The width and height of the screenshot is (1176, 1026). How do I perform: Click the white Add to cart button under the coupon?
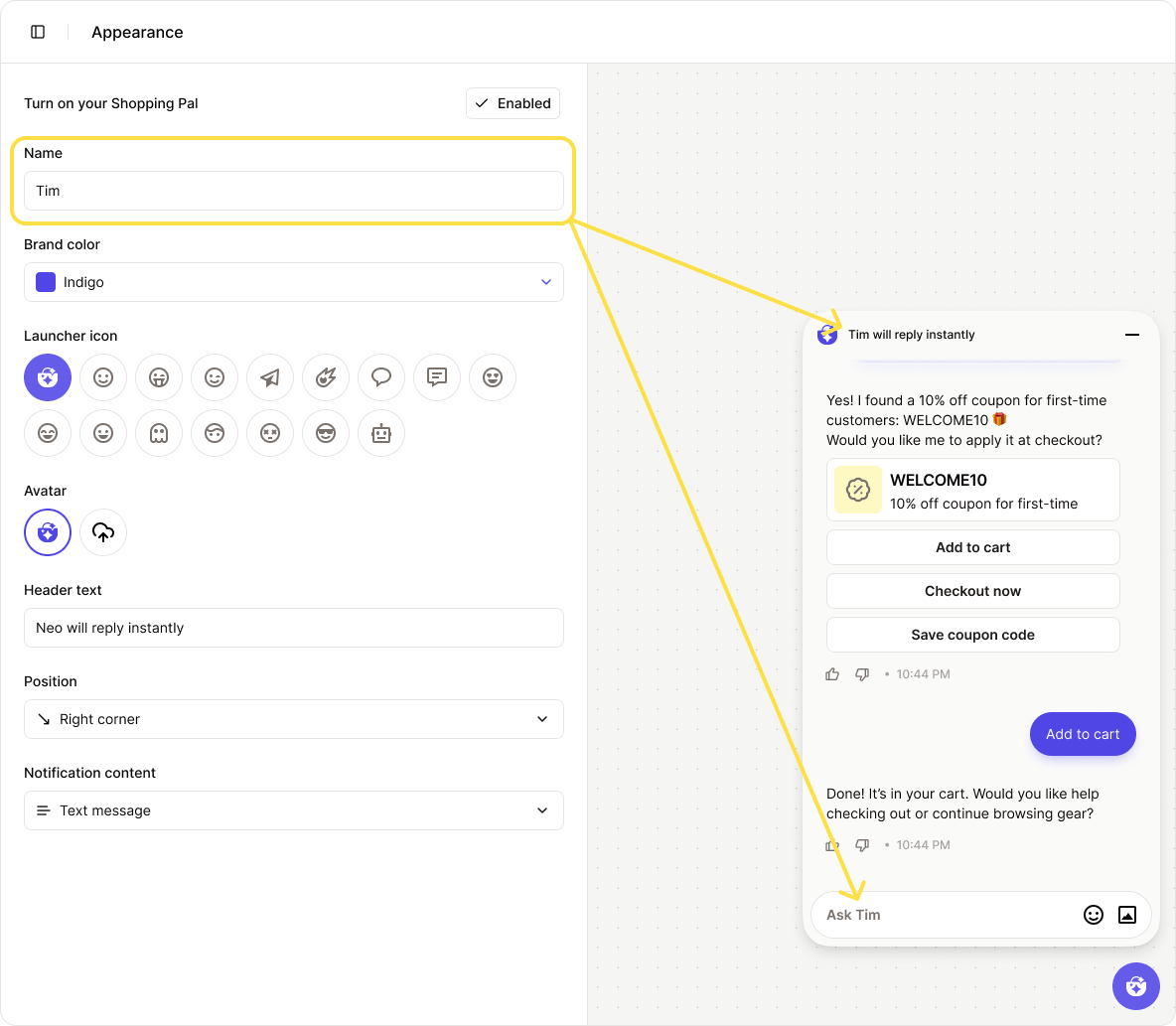click(x=972, y=547)
